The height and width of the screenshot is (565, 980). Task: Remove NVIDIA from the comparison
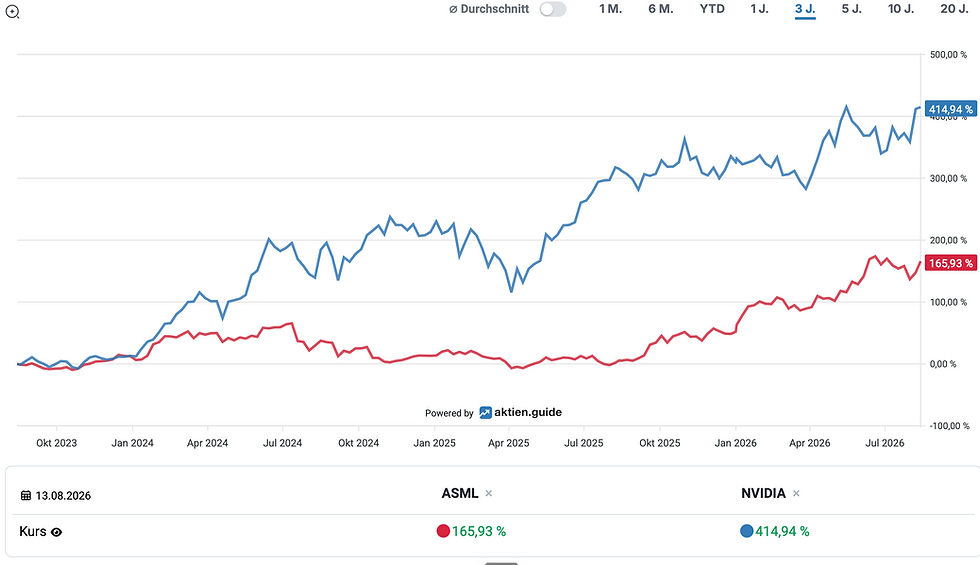[x=796, y=494]
